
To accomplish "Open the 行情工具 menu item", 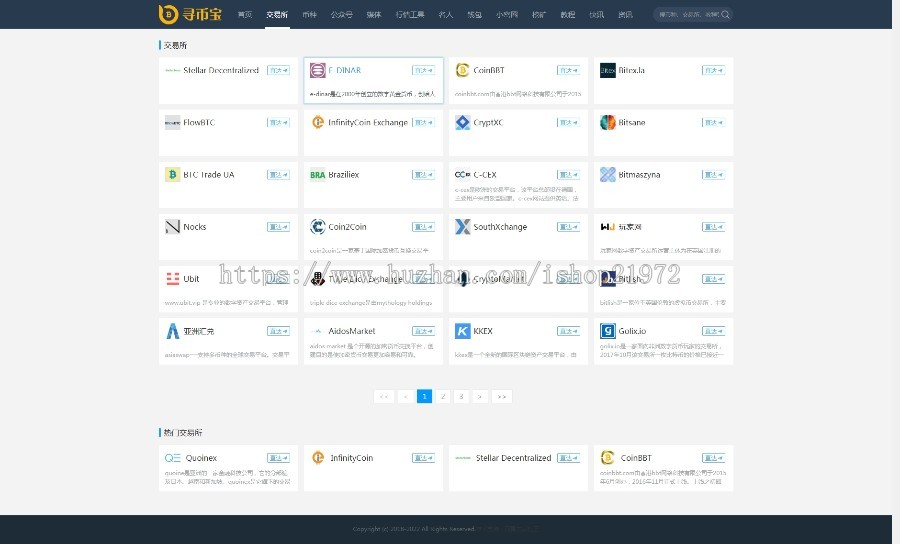I will (x=410, y=14).
